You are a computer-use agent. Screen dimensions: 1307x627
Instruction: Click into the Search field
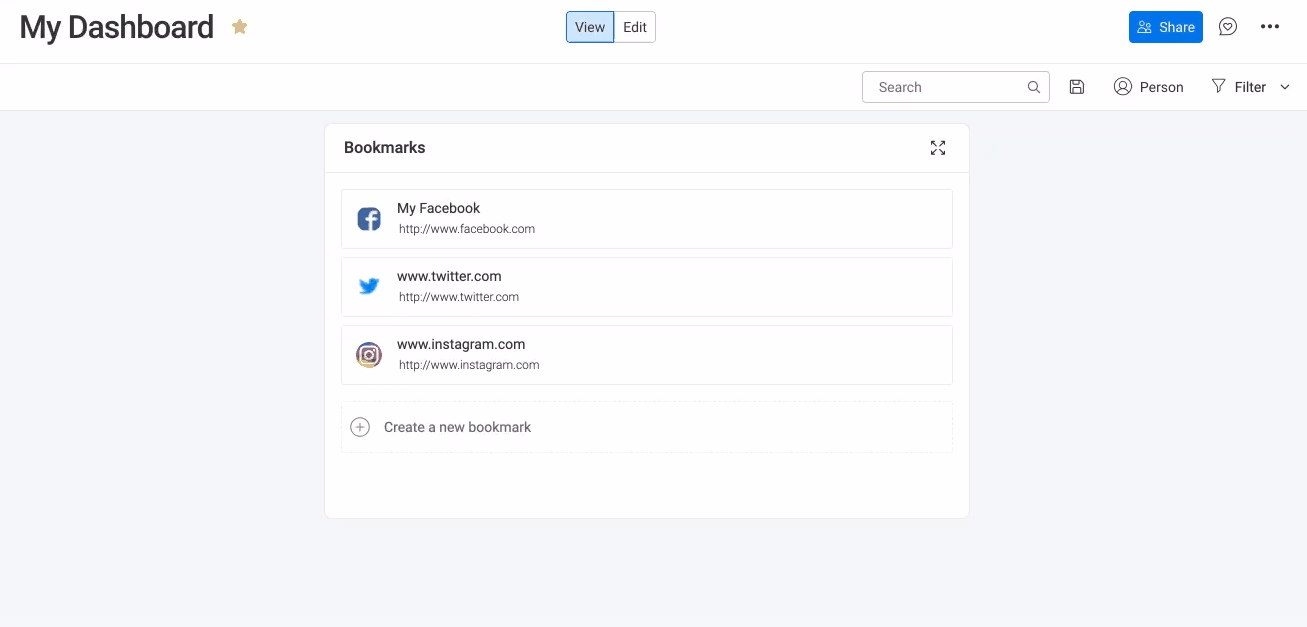(x=955, y=87)
